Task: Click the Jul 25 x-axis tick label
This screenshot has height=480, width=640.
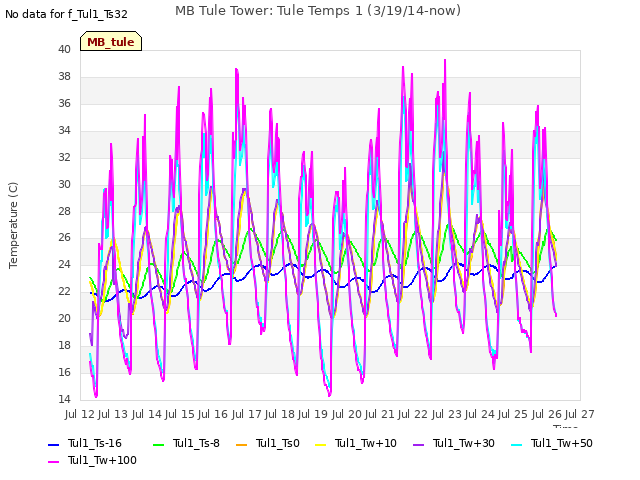Action: [x=513, y=414]
